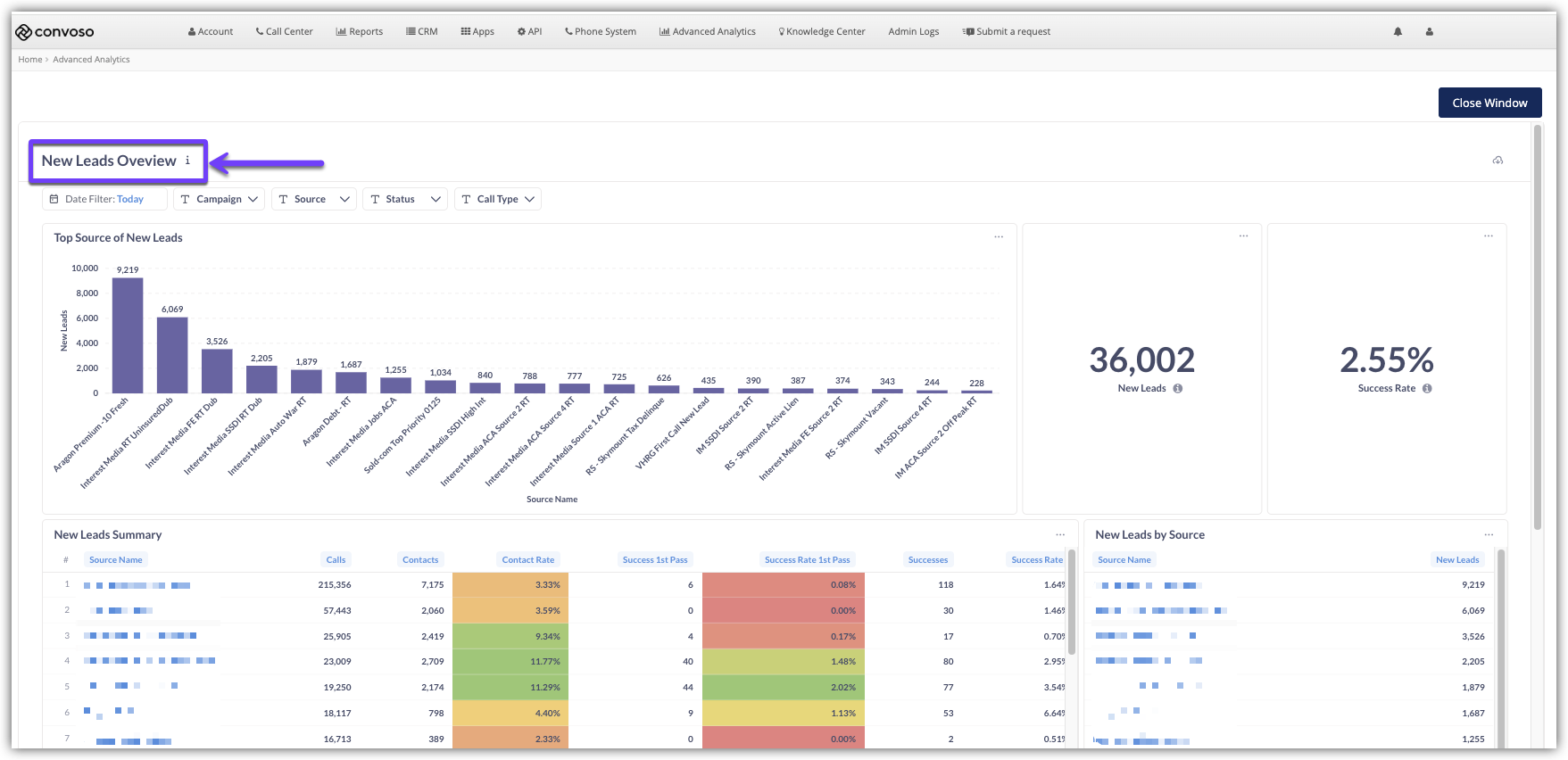Click the Convoso logo

pyautogui.click(x=55, y=32)
